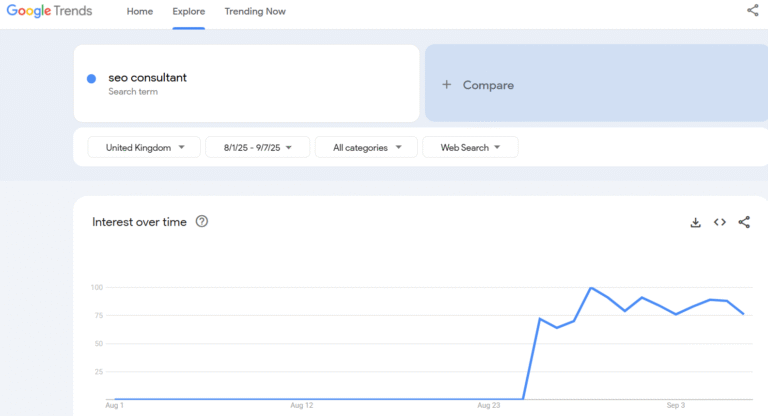Go to Trending Now tab
This screenshot has width=768, height=416.
[x=255, y=11]
